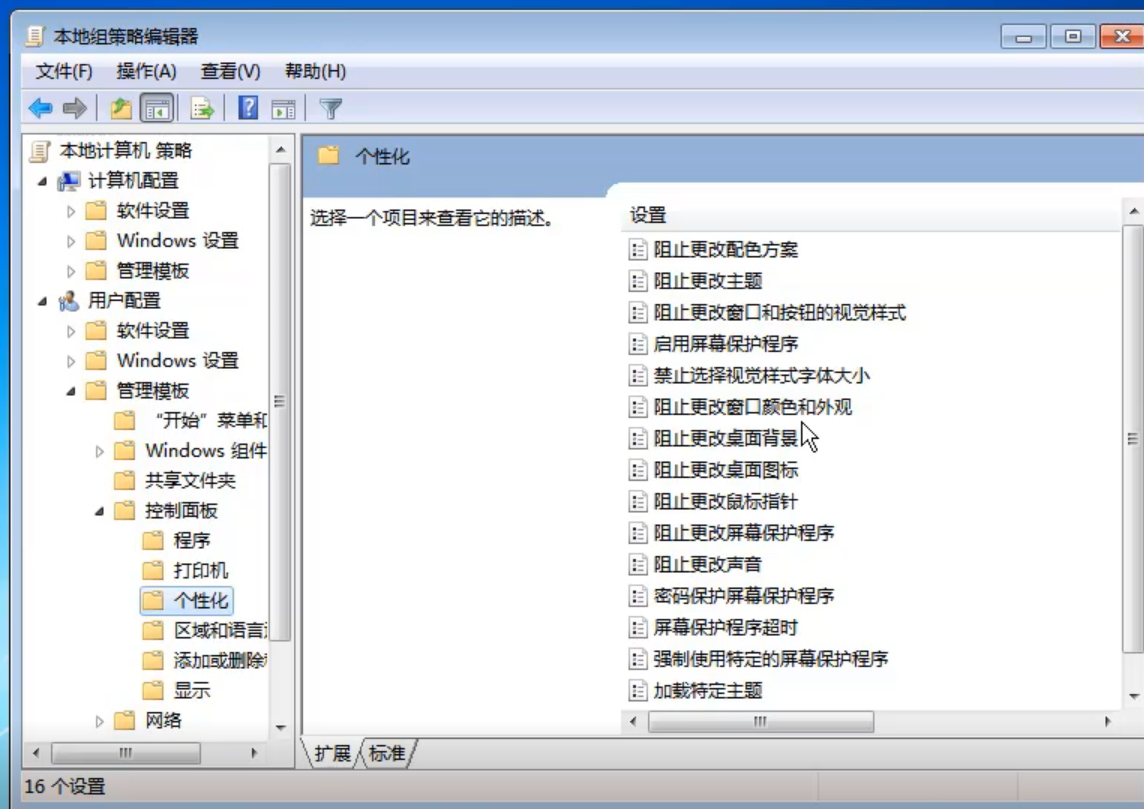Switch to the 标准 tab
This screenshot has width=1144, height=809.
(x=387, y=753)
